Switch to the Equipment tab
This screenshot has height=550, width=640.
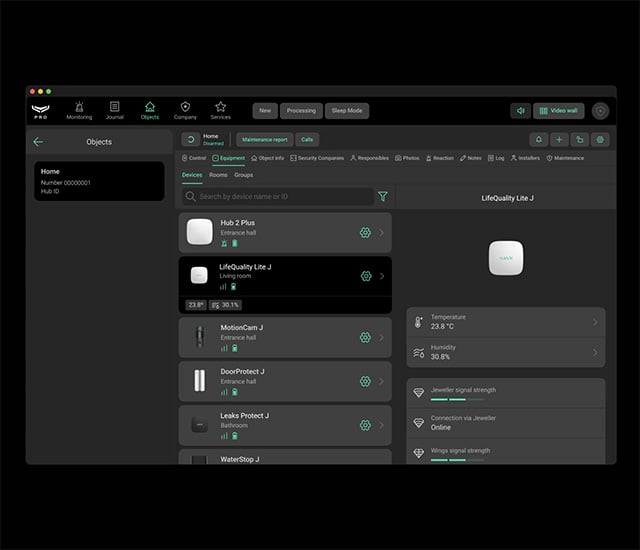click(x=229, y=158)
